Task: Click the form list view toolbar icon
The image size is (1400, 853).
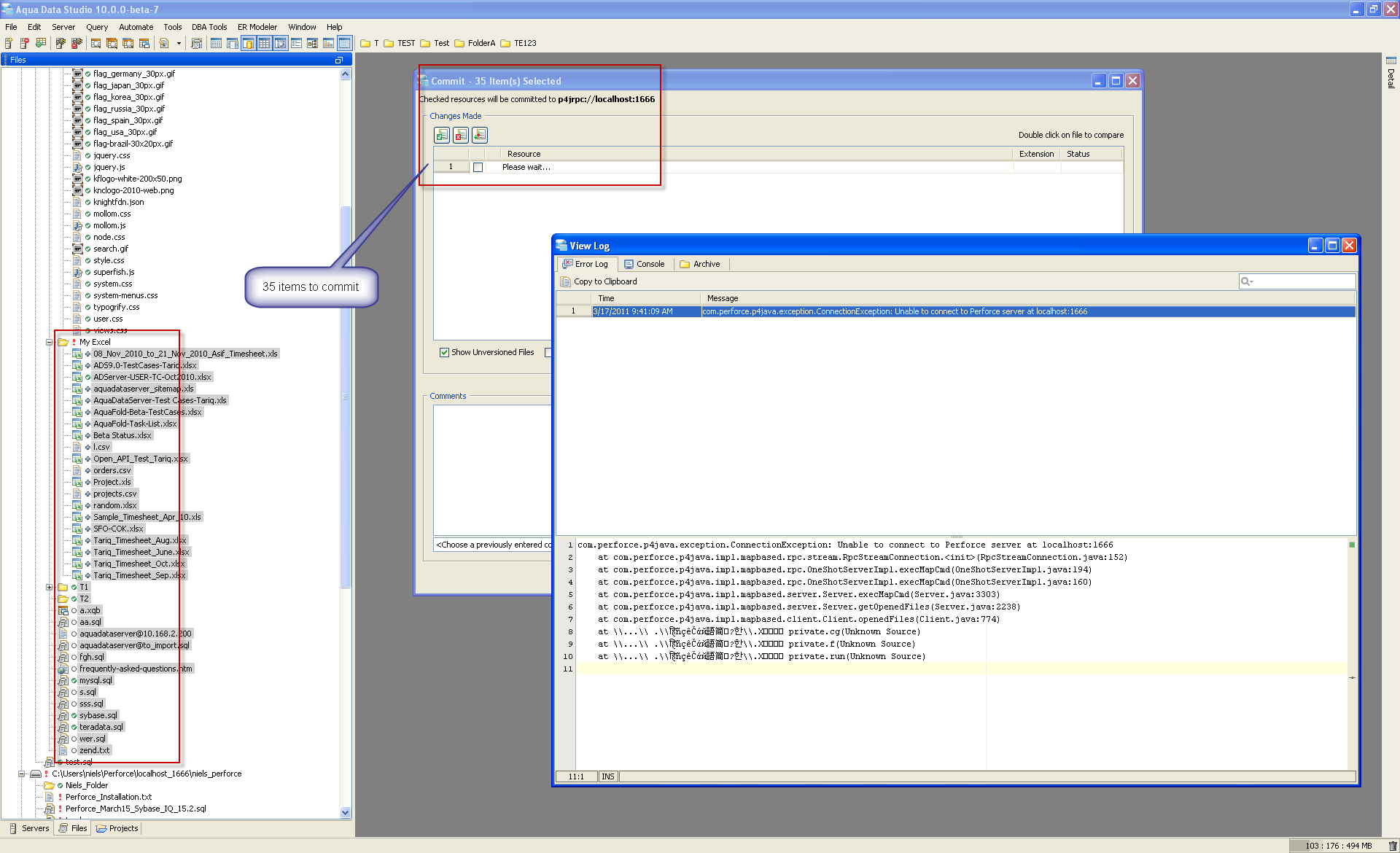Action: [296, 43]
